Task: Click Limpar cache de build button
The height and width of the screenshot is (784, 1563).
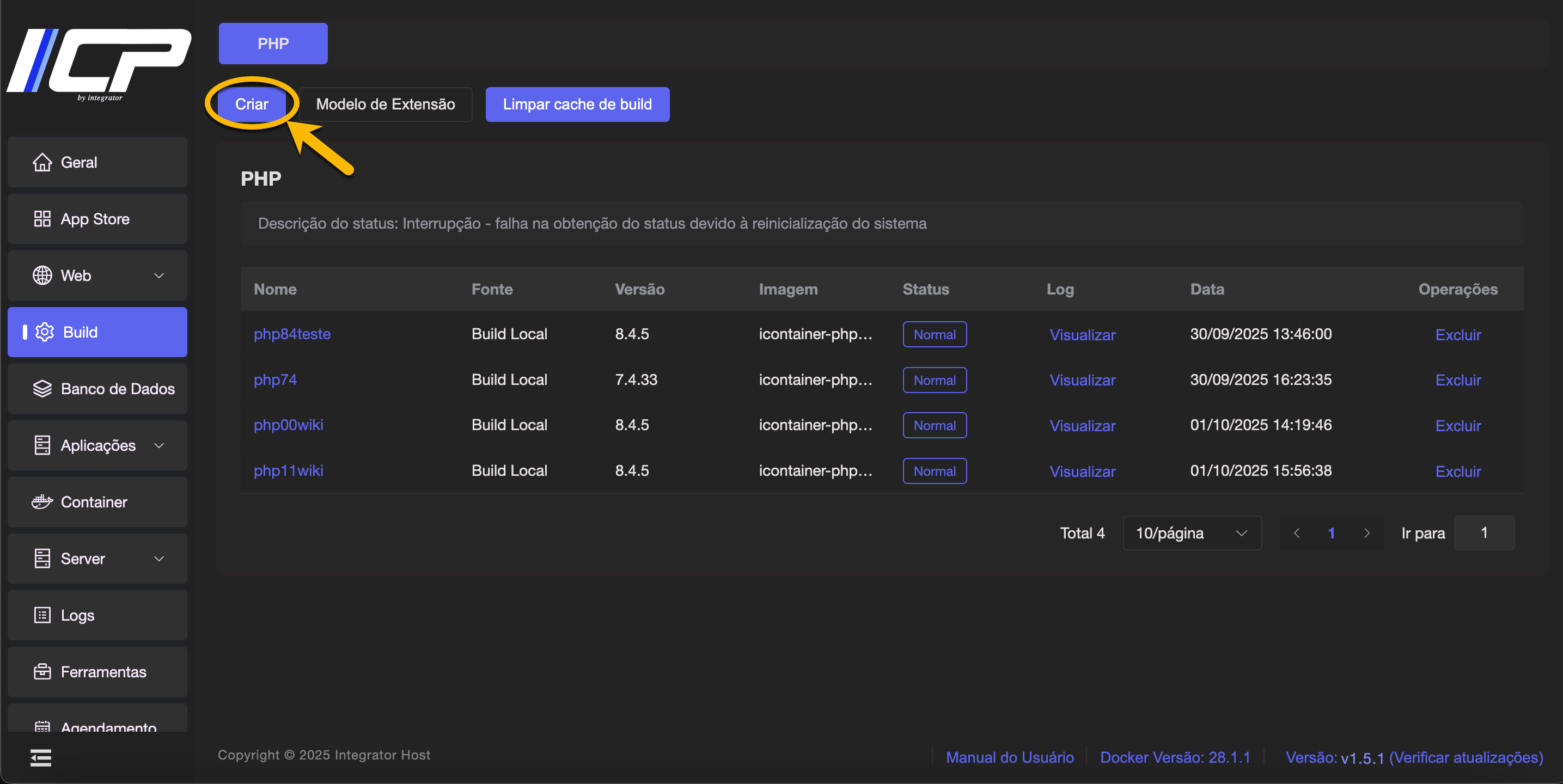Action: (x=577, y=105)
